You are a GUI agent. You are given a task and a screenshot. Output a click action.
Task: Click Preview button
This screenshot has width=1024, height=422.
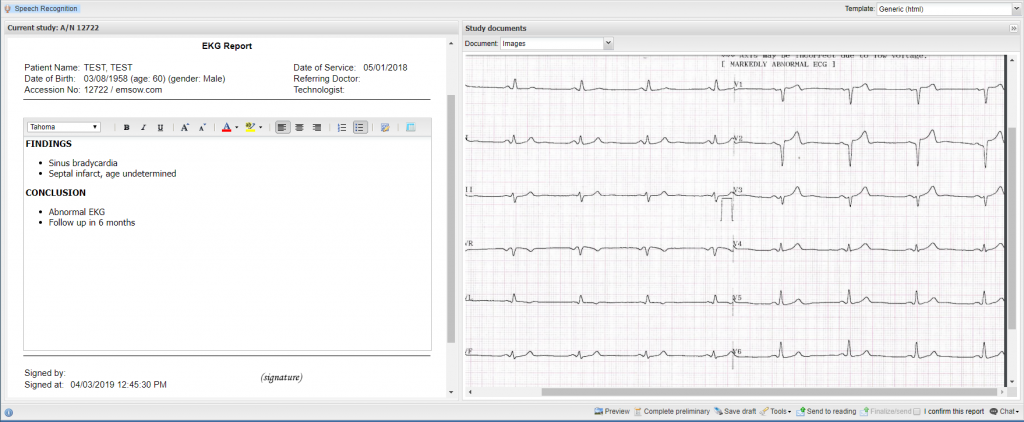click(x=611, y=412)
